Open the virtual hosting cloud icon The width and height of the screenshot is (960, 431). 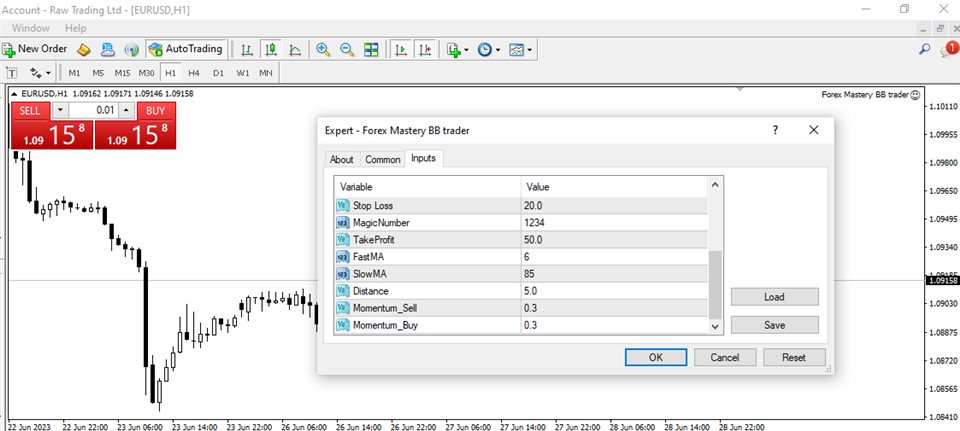pos(108,50)
